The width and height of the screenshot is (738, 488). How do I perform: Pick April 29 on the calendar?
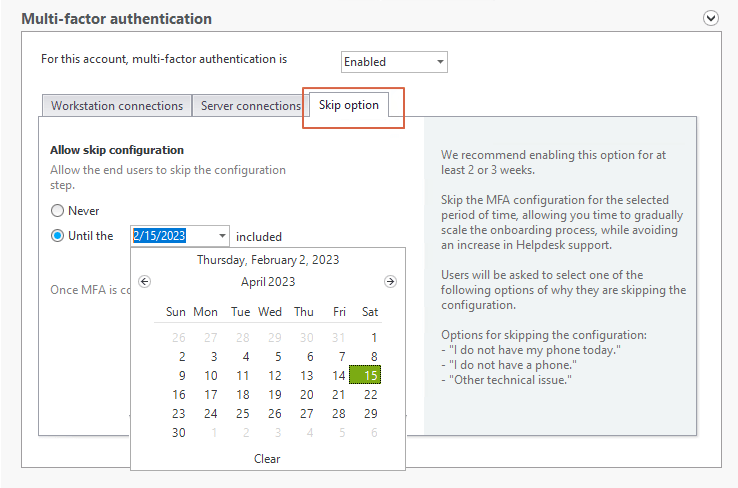(x=370, y=414)
